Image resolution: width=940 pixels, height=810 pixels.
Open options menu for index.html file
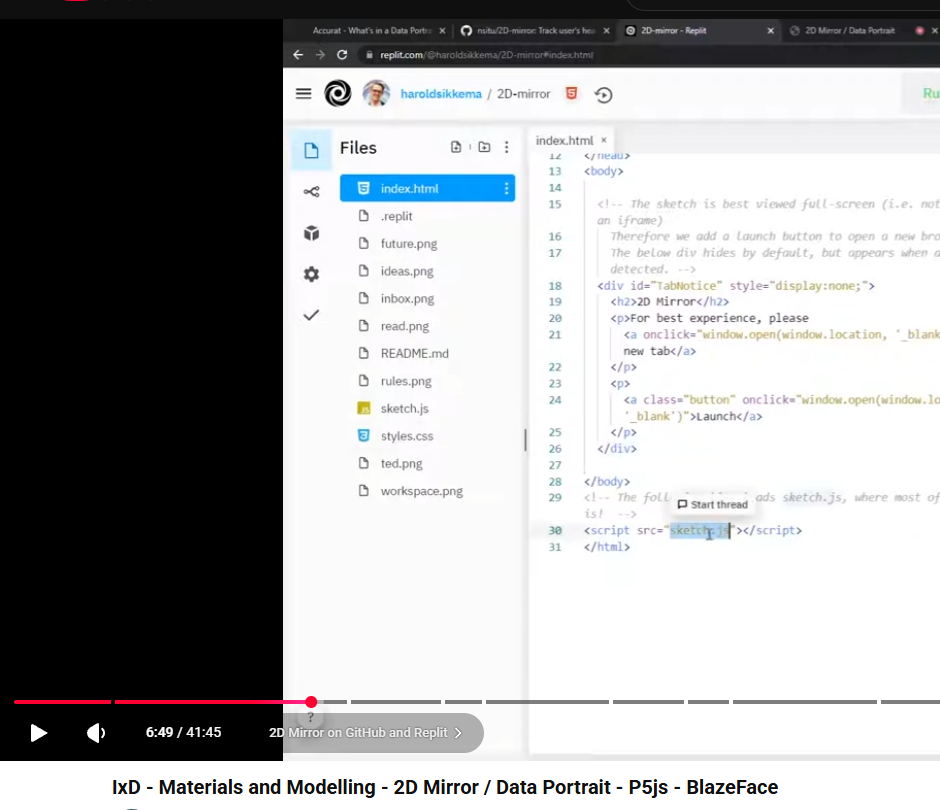coord(505,188)
